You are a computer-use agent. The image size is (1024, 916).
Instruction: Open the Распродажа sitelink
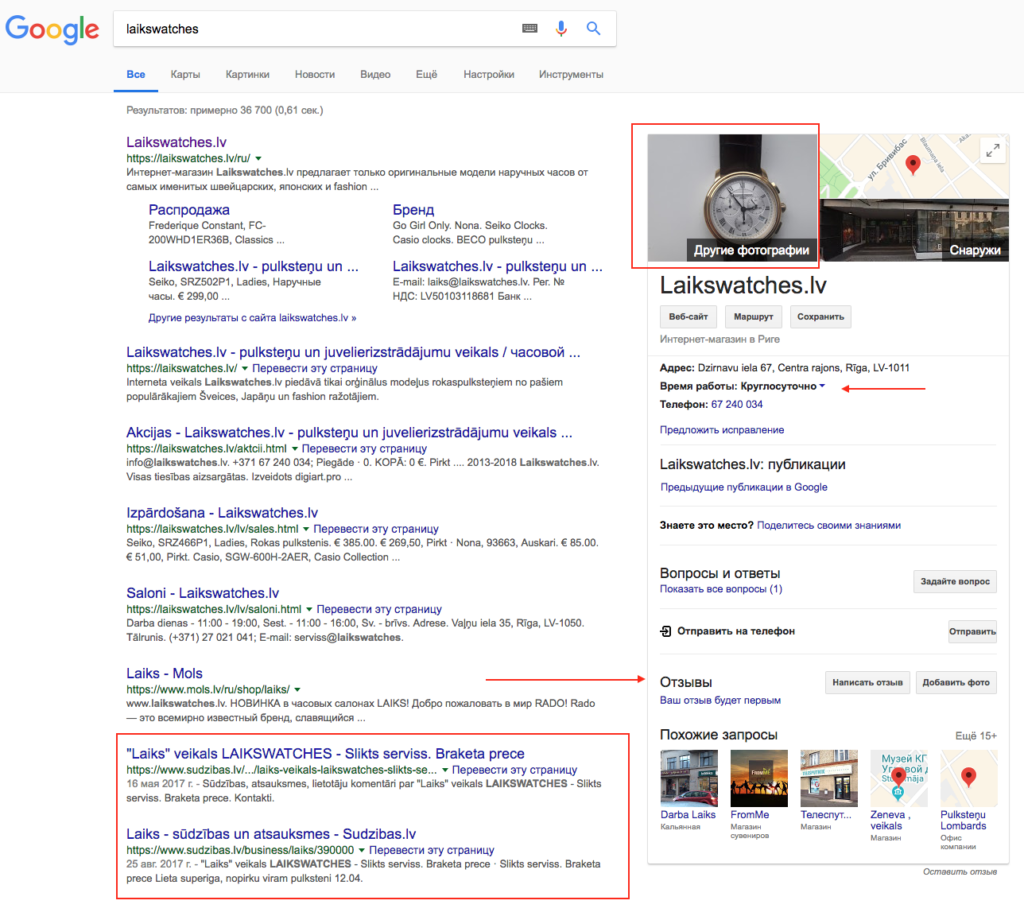[x=189, y=210]
